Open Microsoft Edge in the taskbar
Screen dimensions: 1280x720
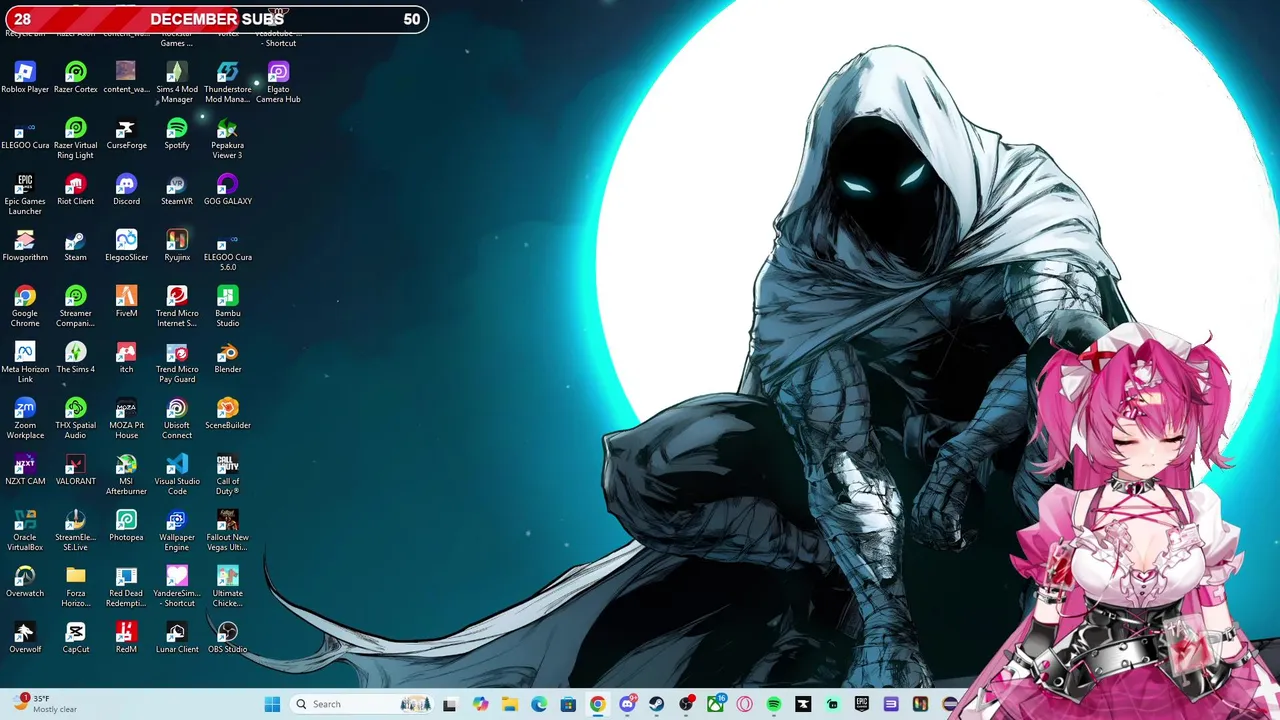(x=539, y=704)
